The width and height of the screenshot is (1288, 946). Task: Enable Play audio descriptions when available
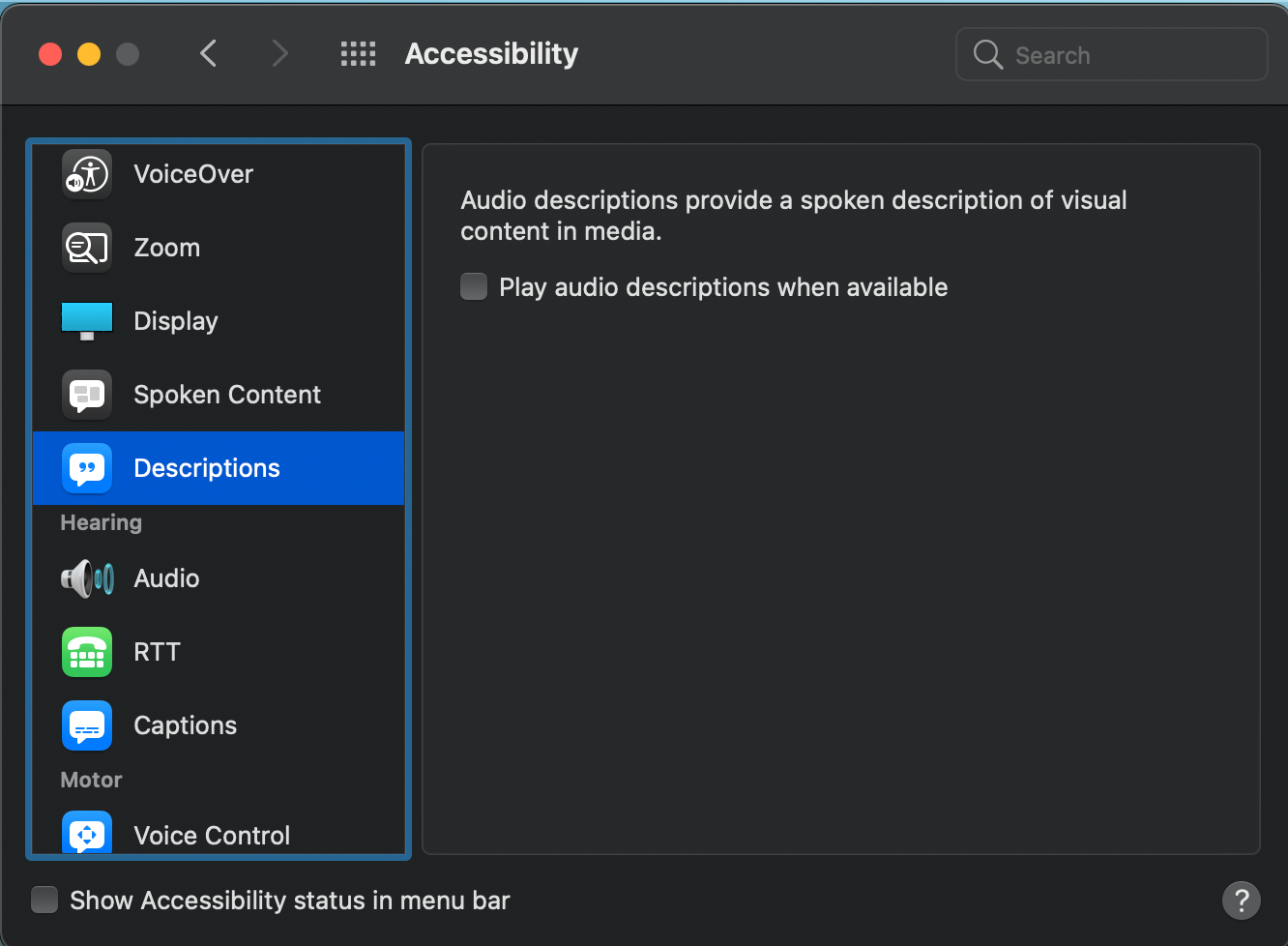474,287
